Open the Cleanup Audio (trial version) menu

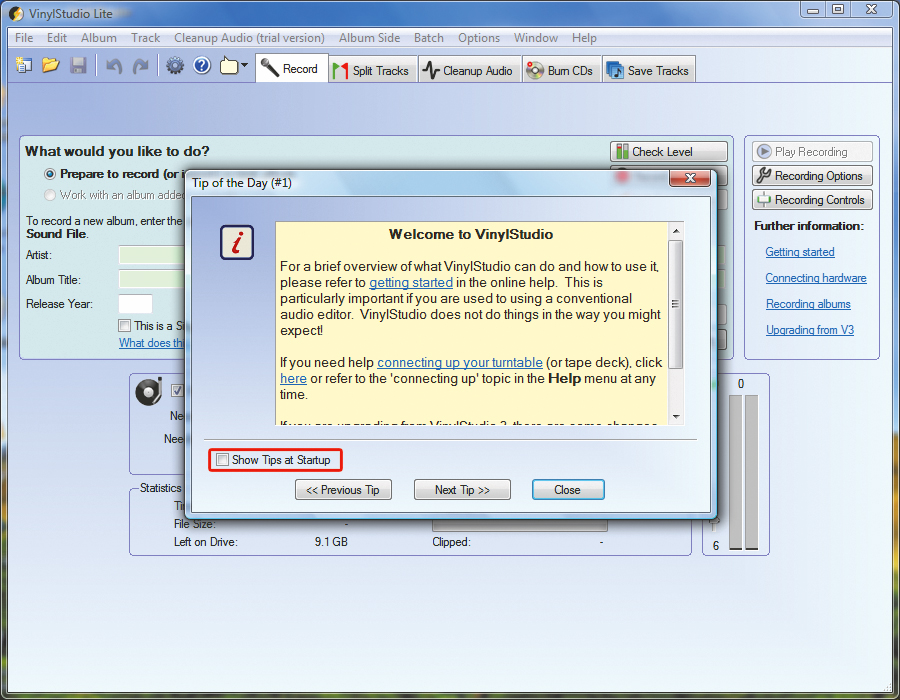pos(249,38)
